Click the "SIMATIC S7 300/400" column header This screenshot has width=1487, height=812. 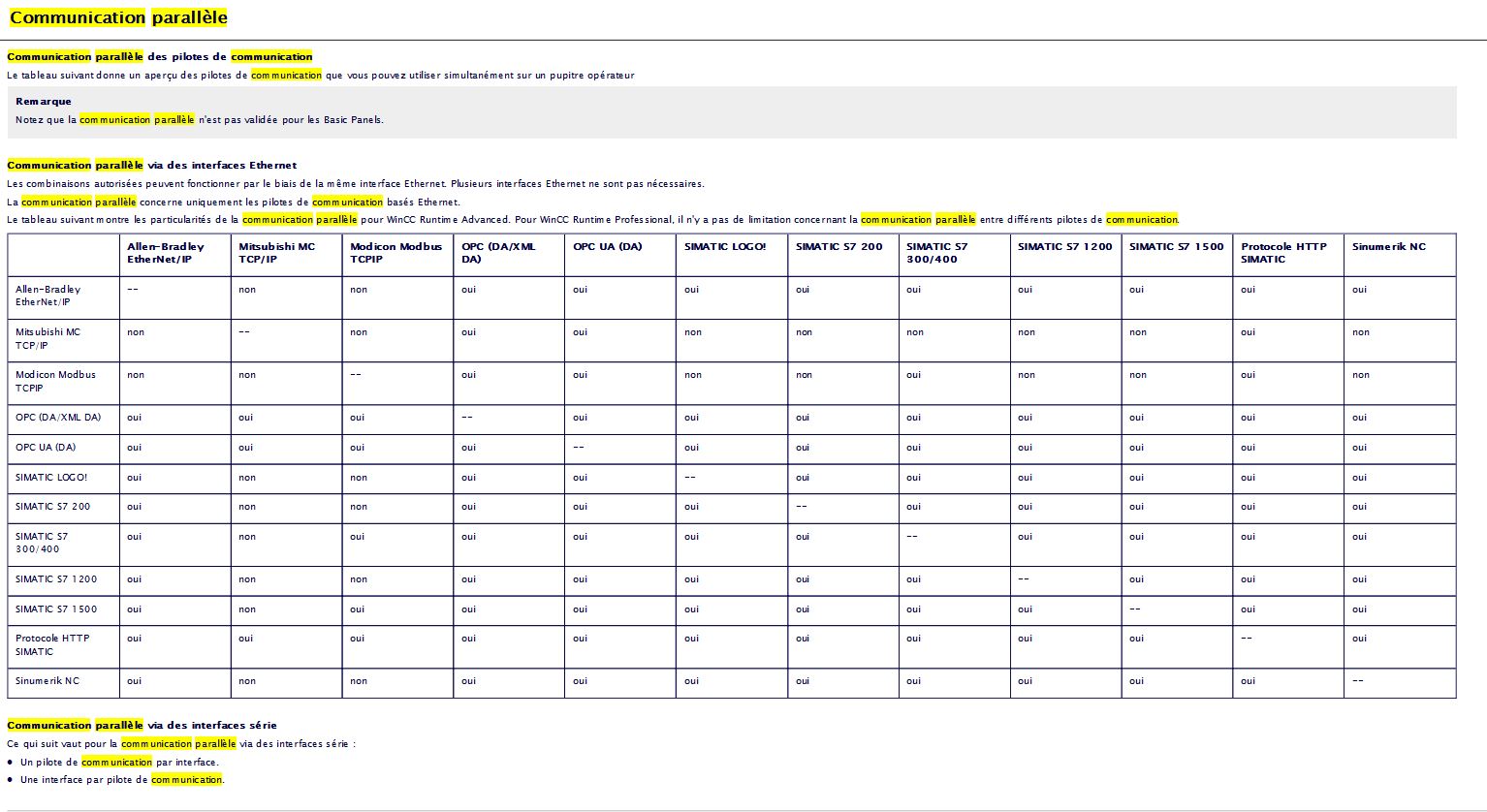coord(936,253)
